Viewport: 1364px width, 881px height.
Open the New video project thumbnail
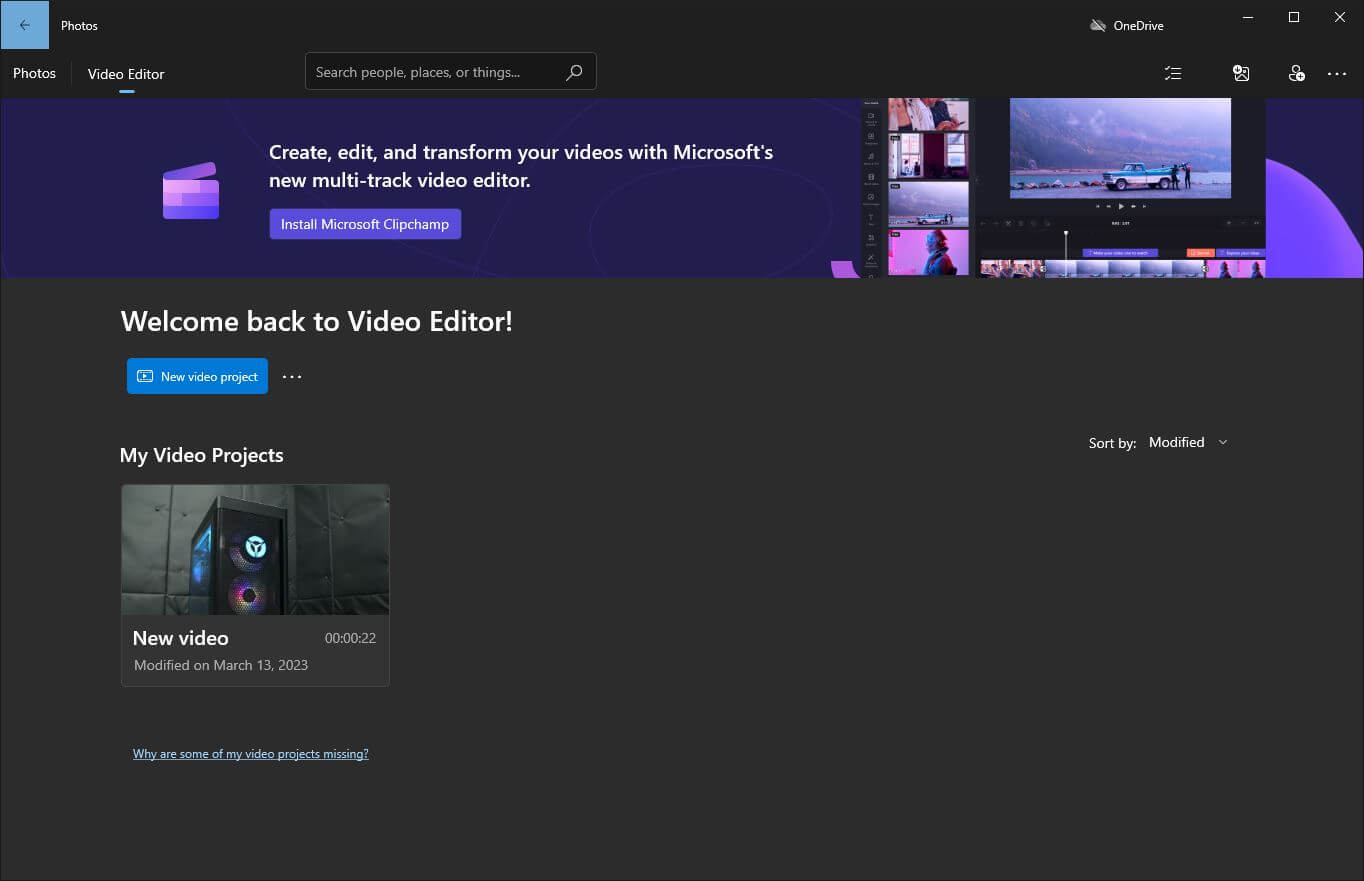point(255,550)
